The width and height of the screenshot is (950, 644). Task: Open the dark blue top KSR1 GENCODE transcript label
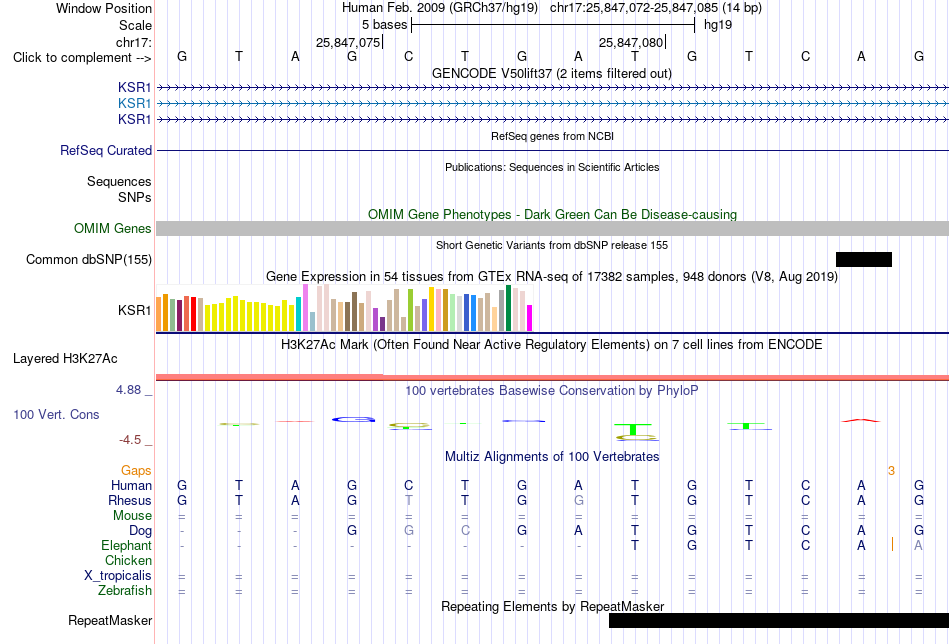[135, 87]
